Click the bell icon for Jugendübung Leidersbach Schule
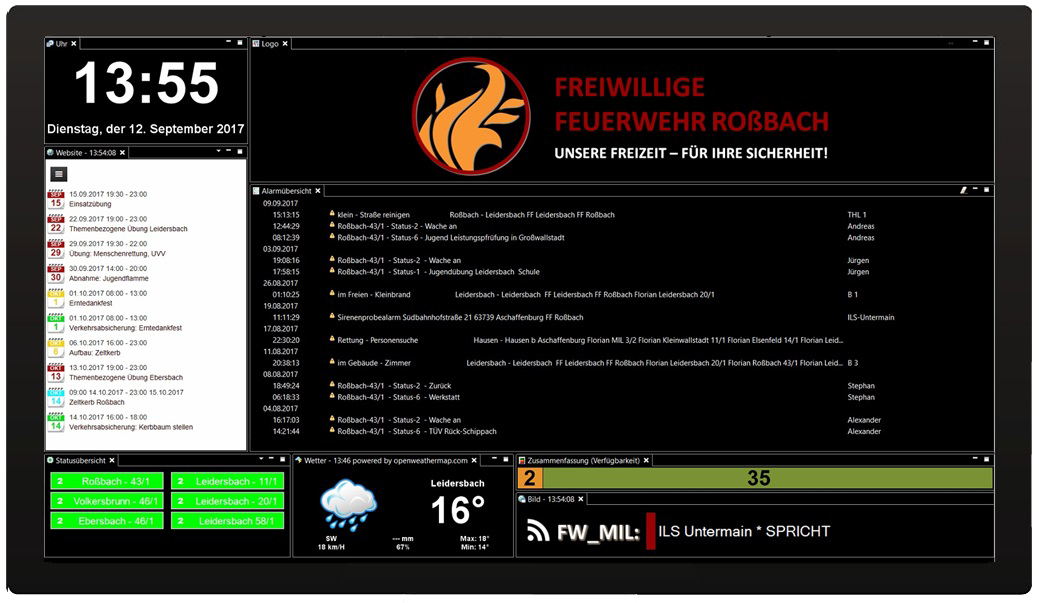This screenshot has width=1039, height=603. tap(332, 271)
